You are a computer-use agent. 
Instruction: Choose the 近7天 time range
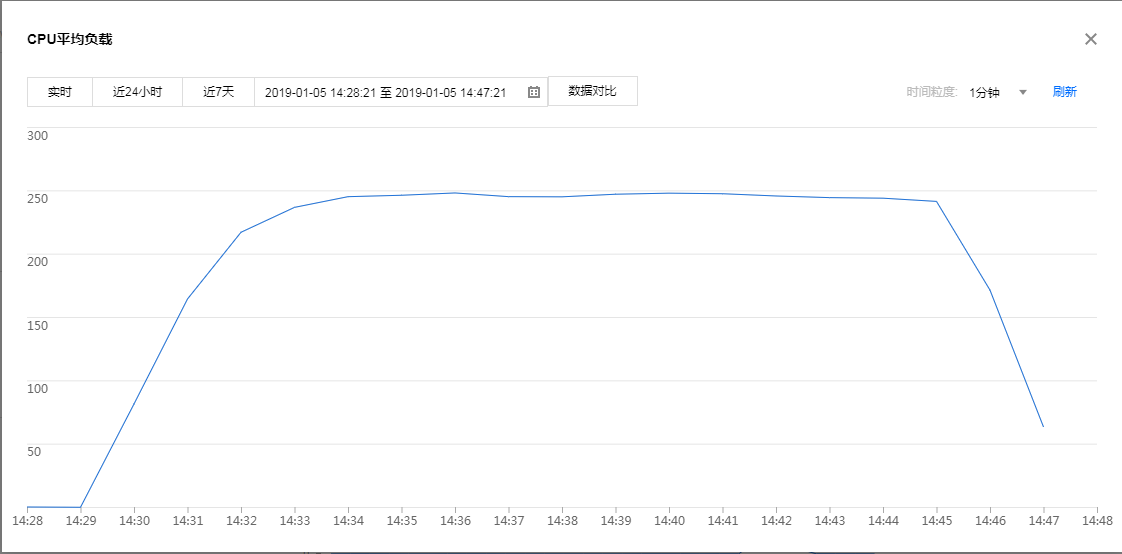[x=218, y=92]
